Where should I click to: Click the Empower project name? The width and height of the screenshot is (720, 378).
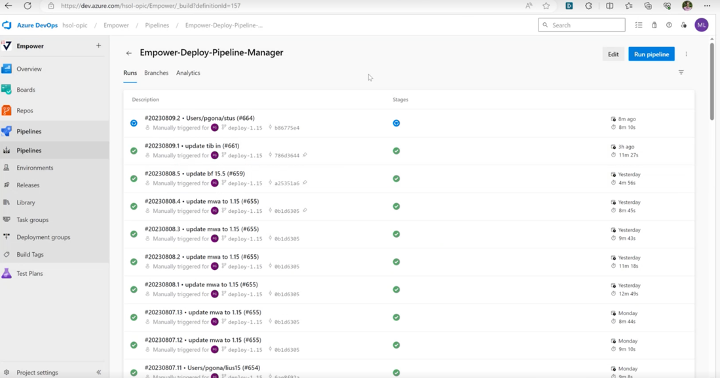click(30, 46)
